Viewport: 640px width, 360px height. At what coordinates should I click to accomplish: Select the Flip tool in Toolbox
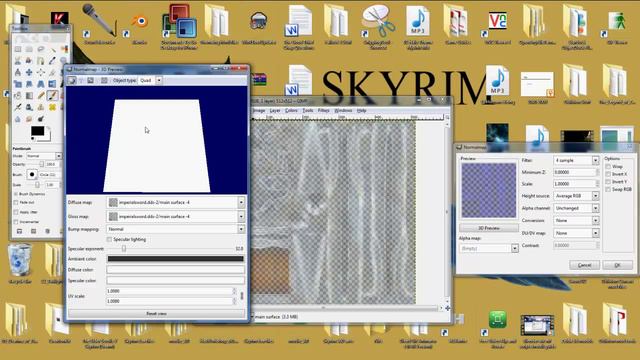pos(52,84)
